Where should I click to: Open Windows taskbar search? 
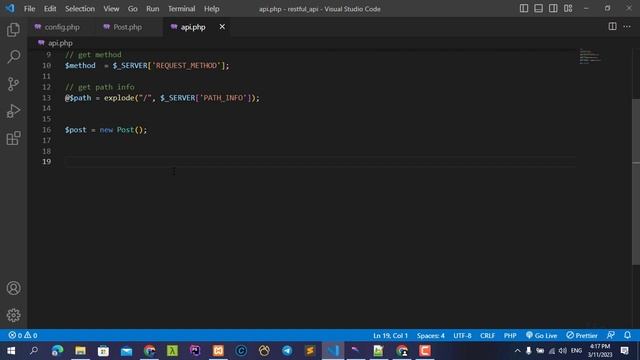pos(34,351)
